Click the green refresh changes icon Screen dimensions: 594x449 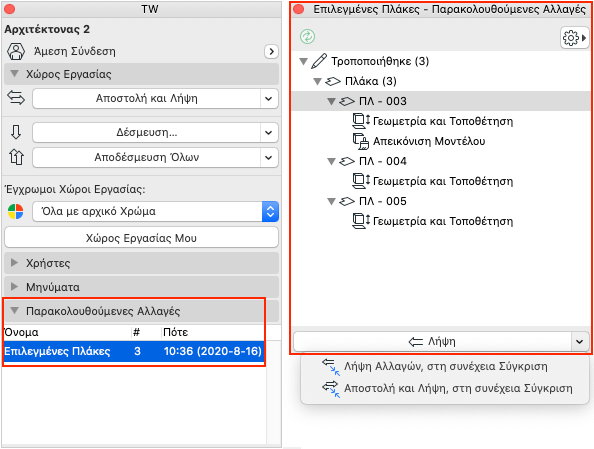pyautogui.click(x=307, y=37)
